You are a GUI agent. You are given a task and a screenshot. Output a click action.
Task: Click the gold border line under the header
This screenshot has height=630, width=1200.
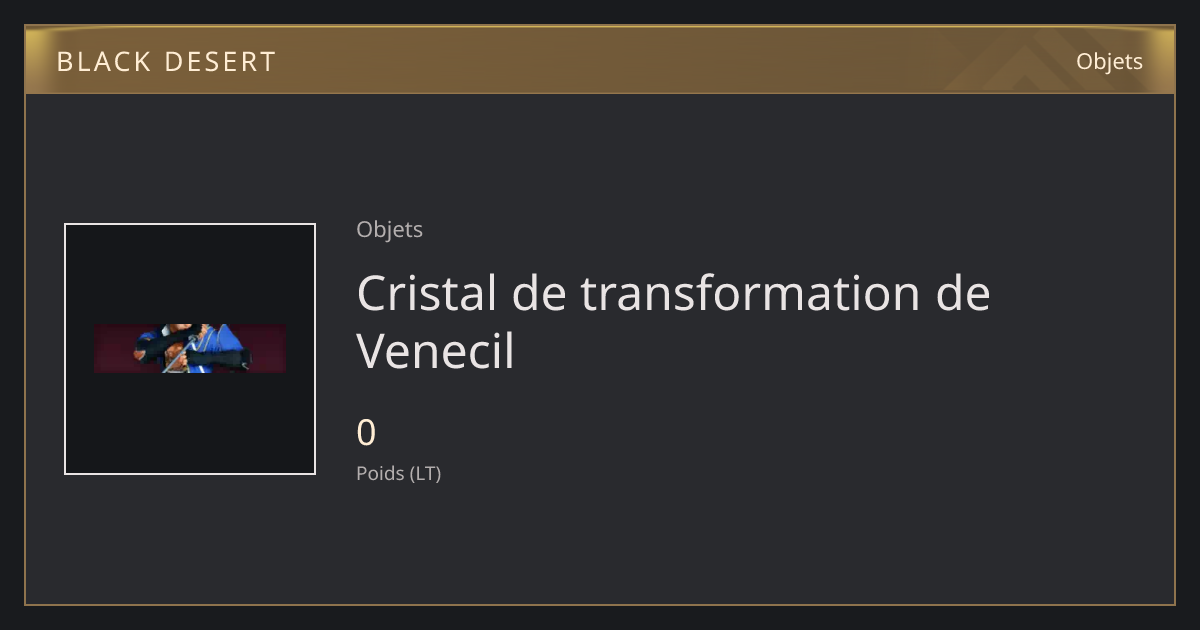click(x=600, y=94)
